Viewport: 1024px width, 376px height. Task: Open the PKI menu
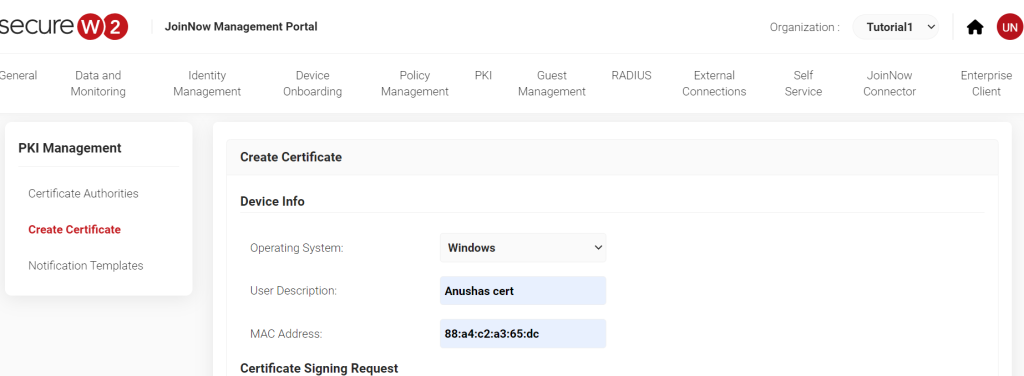coord(483,76)
